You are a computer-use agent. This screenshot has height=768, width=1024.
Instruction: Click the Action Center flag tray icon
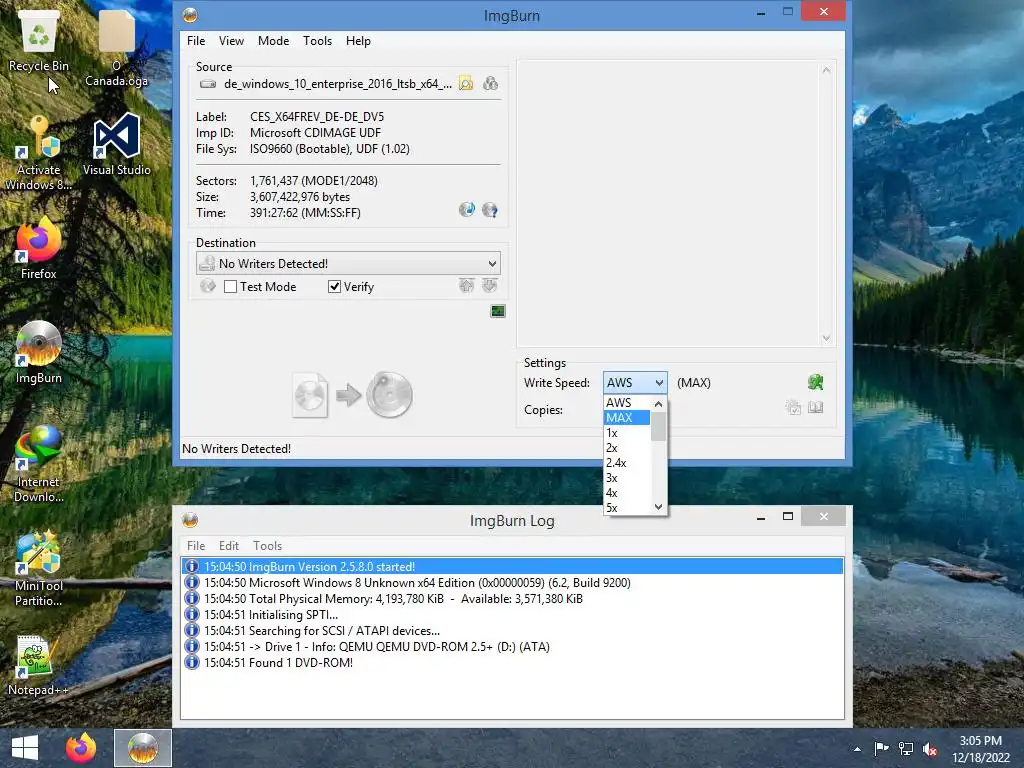click(x=882, y=749)
